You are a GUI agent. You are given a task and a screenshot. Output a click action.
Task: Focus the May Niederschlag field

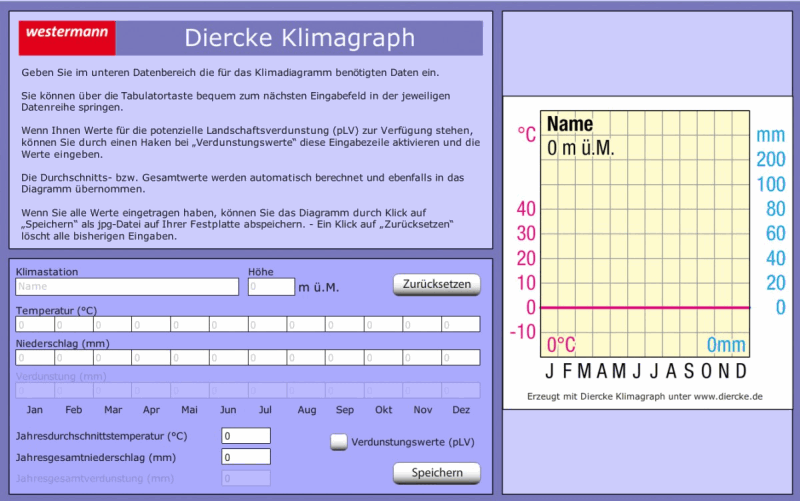[190, 358]
